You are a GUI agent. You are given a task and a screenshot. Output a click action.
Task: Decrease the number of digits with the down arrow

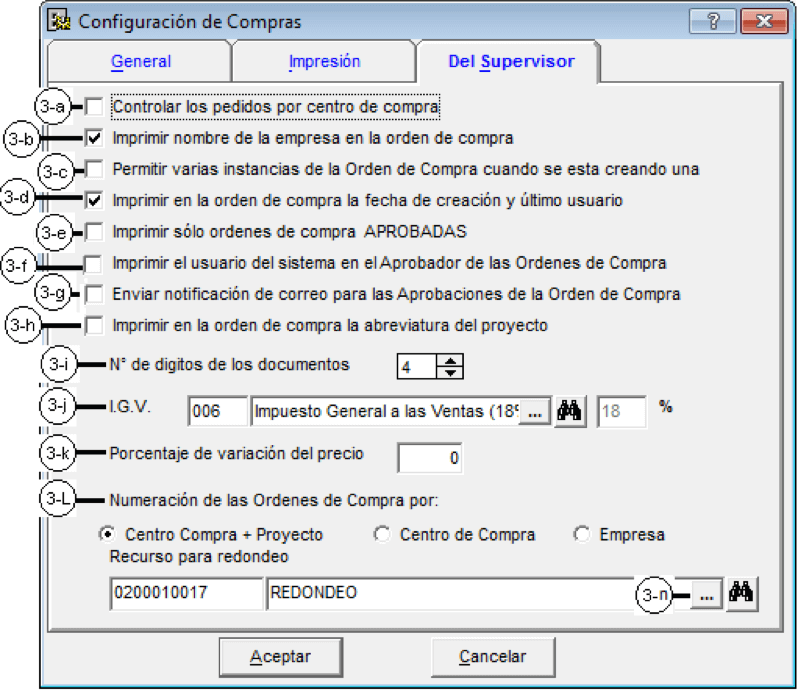click(450, 372)
